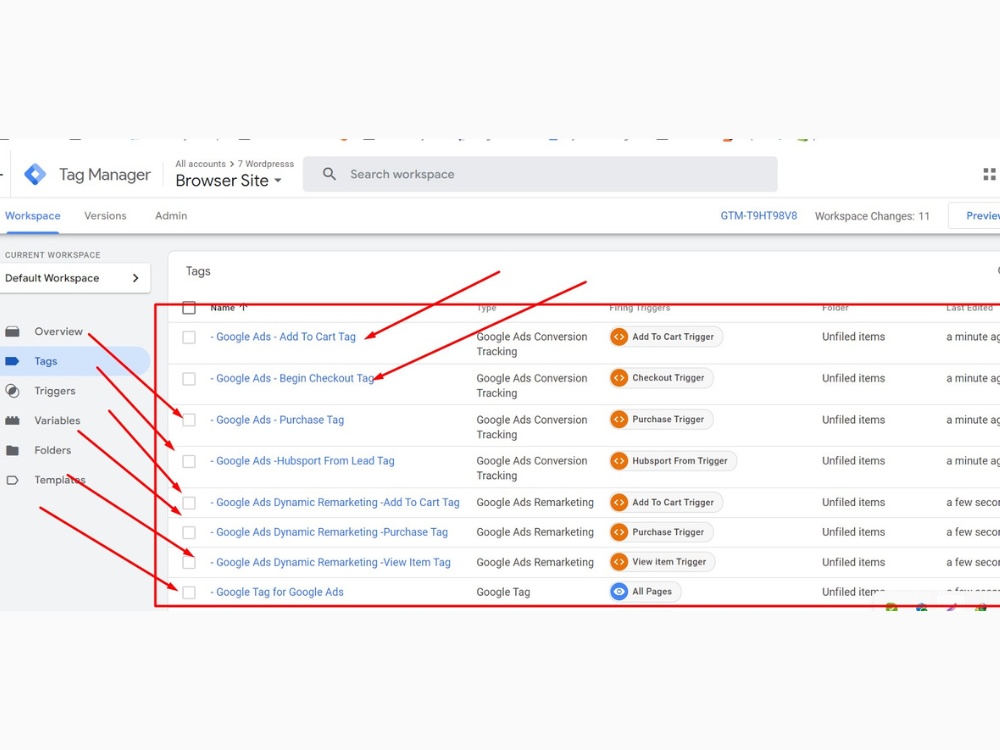
Task: Switch to the Workspace tab
Action: coord(33,216)
